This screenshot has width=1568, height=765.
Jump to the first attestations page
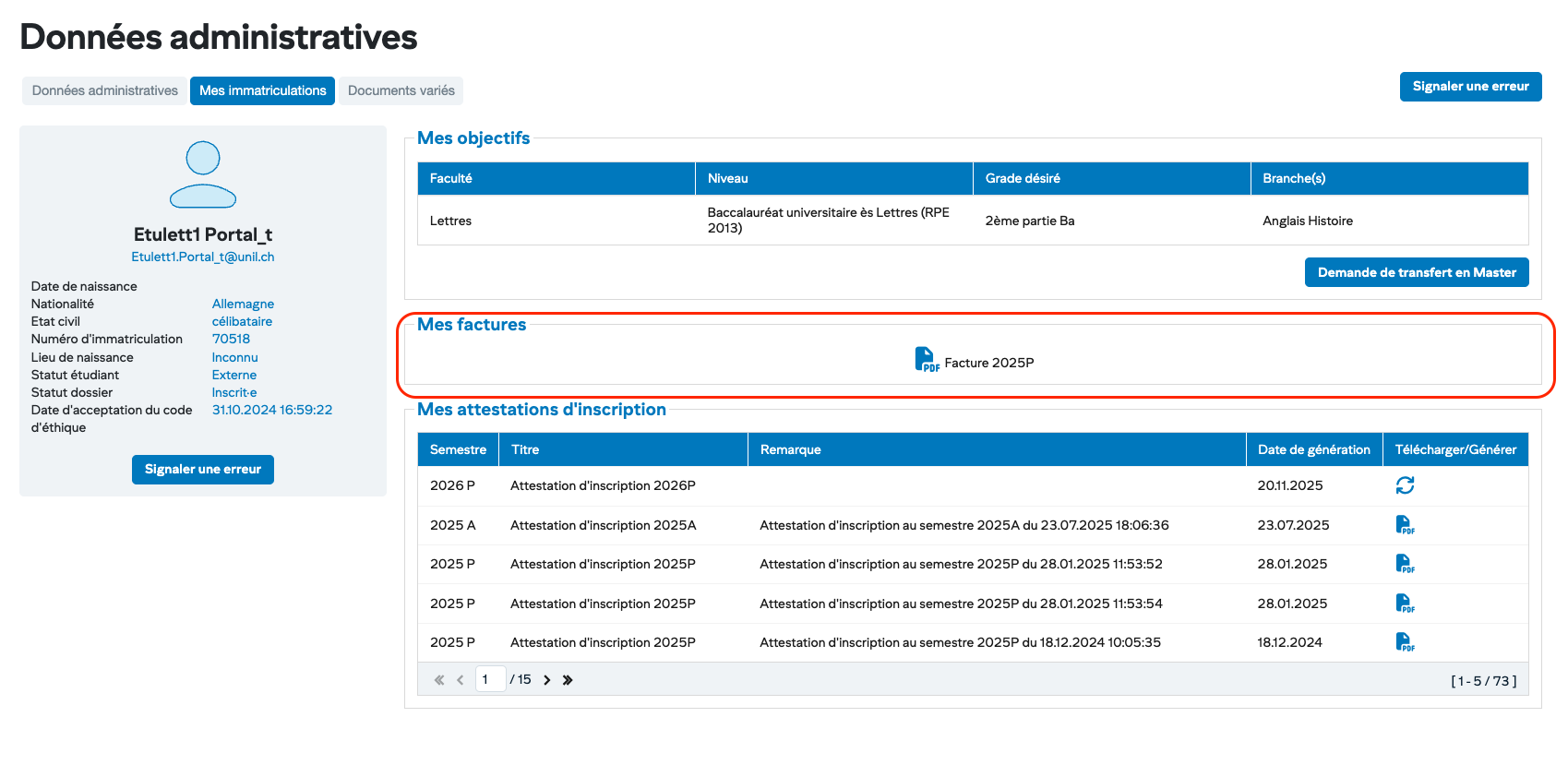pyautogui.click(x=439, y=680)
